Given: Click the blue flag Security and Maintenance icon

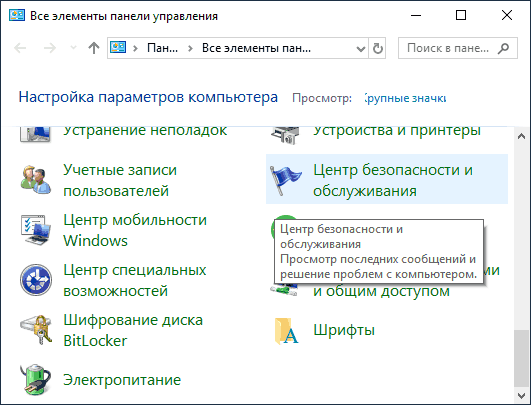Looking at the screenshot, I should (285, 180).
